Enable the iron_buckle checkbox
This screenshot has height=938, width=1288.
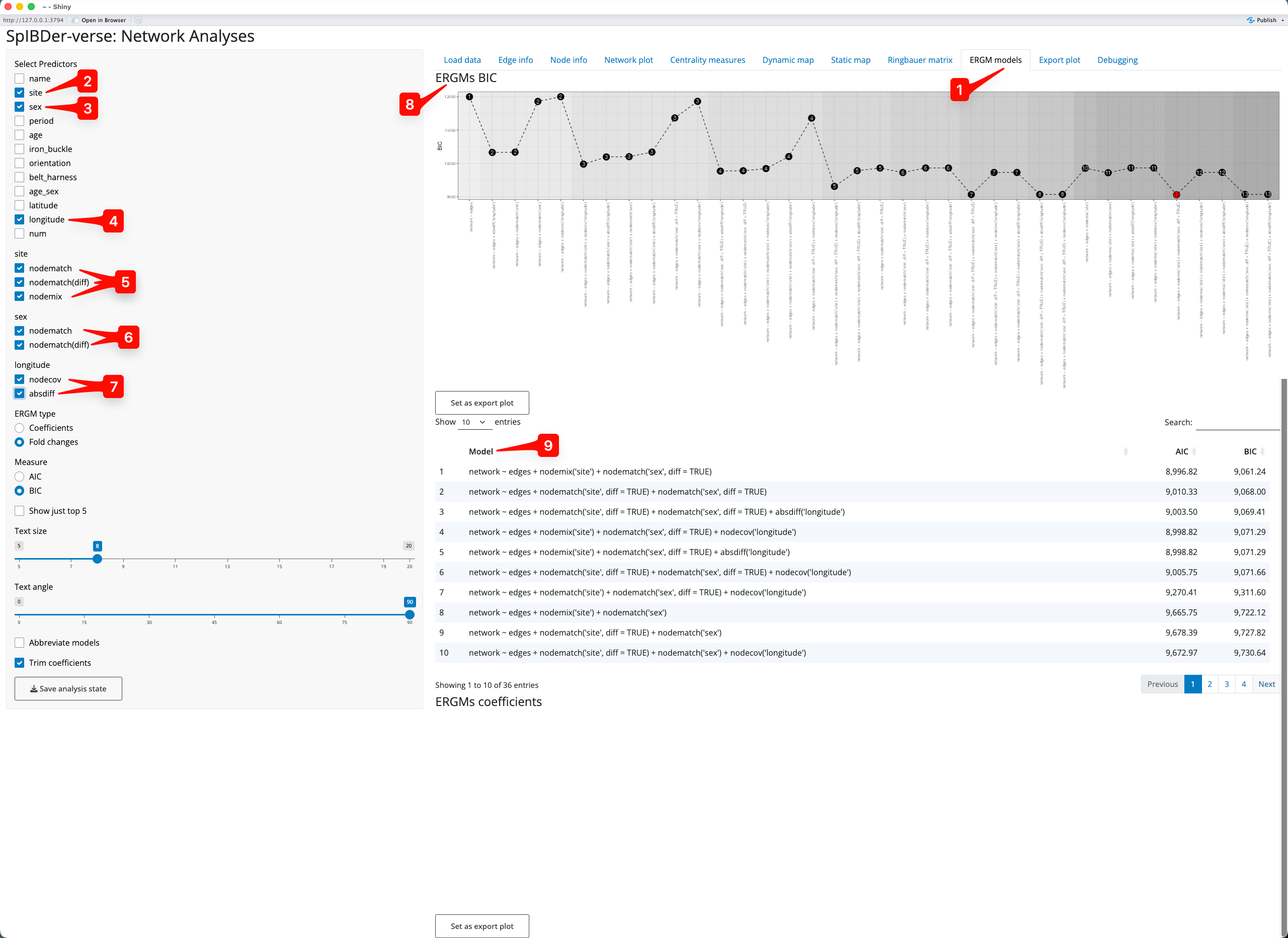click(19, 149)
